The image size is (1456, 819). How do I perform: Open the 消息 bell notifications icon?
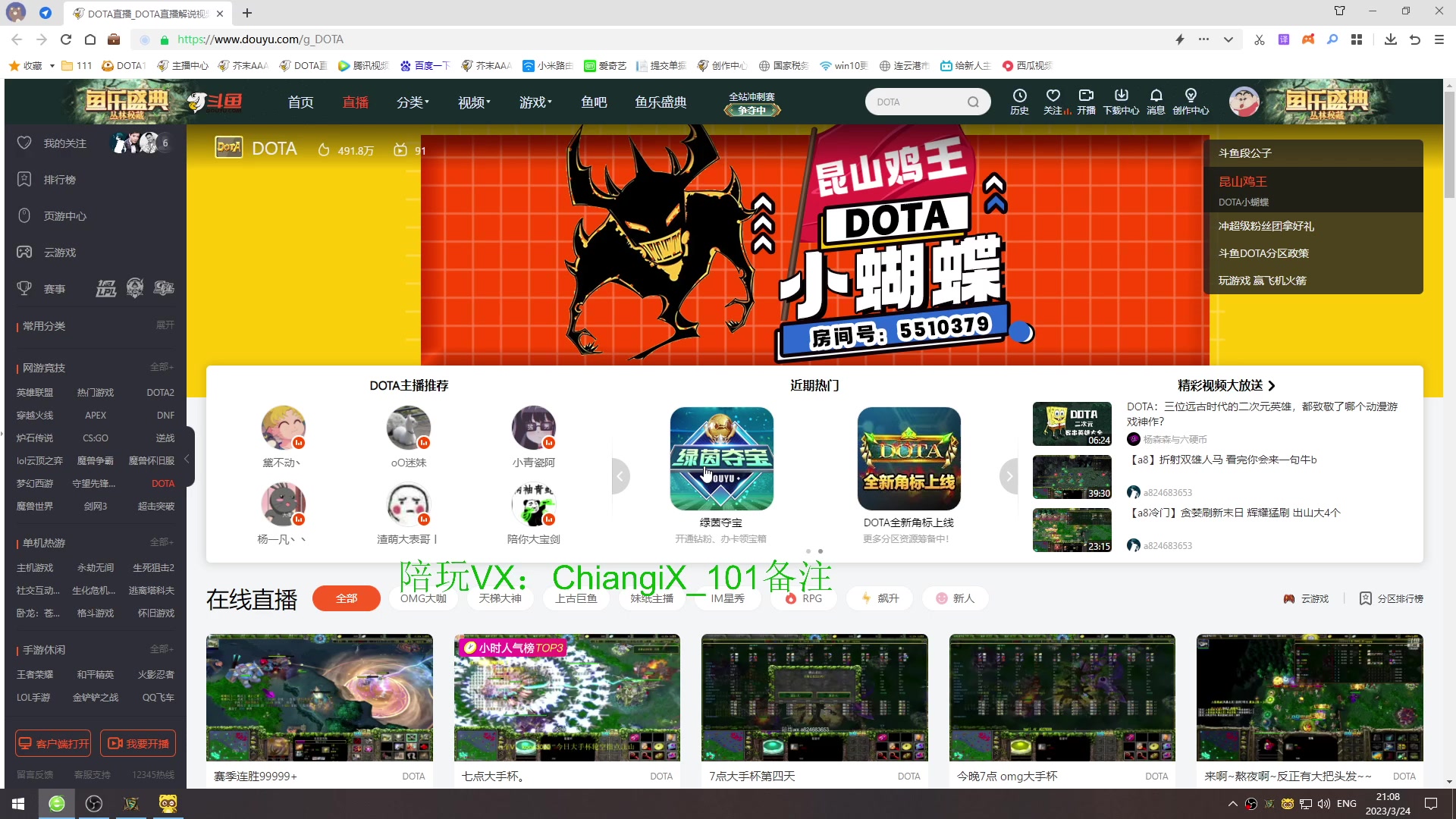click(1156, 102)
